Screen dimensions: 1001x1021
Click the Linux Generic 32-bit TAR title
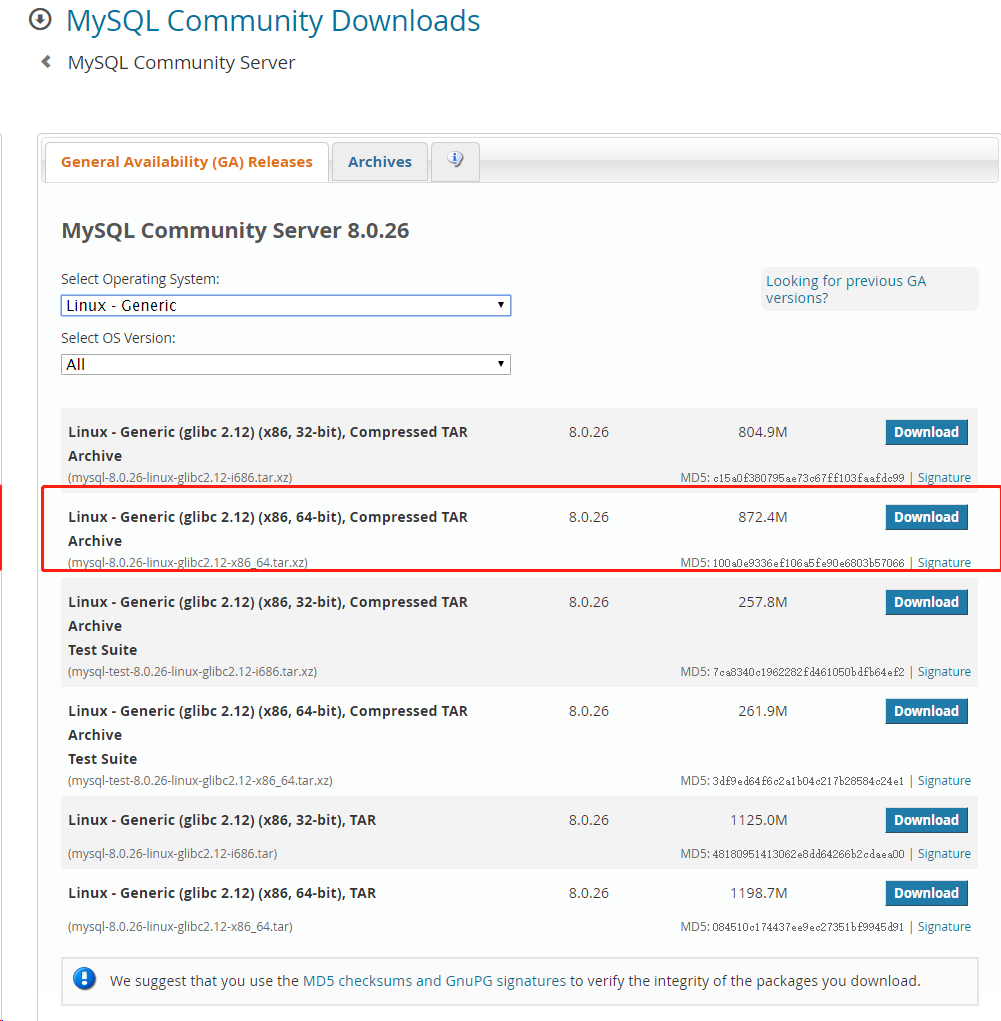click(222, 820)
